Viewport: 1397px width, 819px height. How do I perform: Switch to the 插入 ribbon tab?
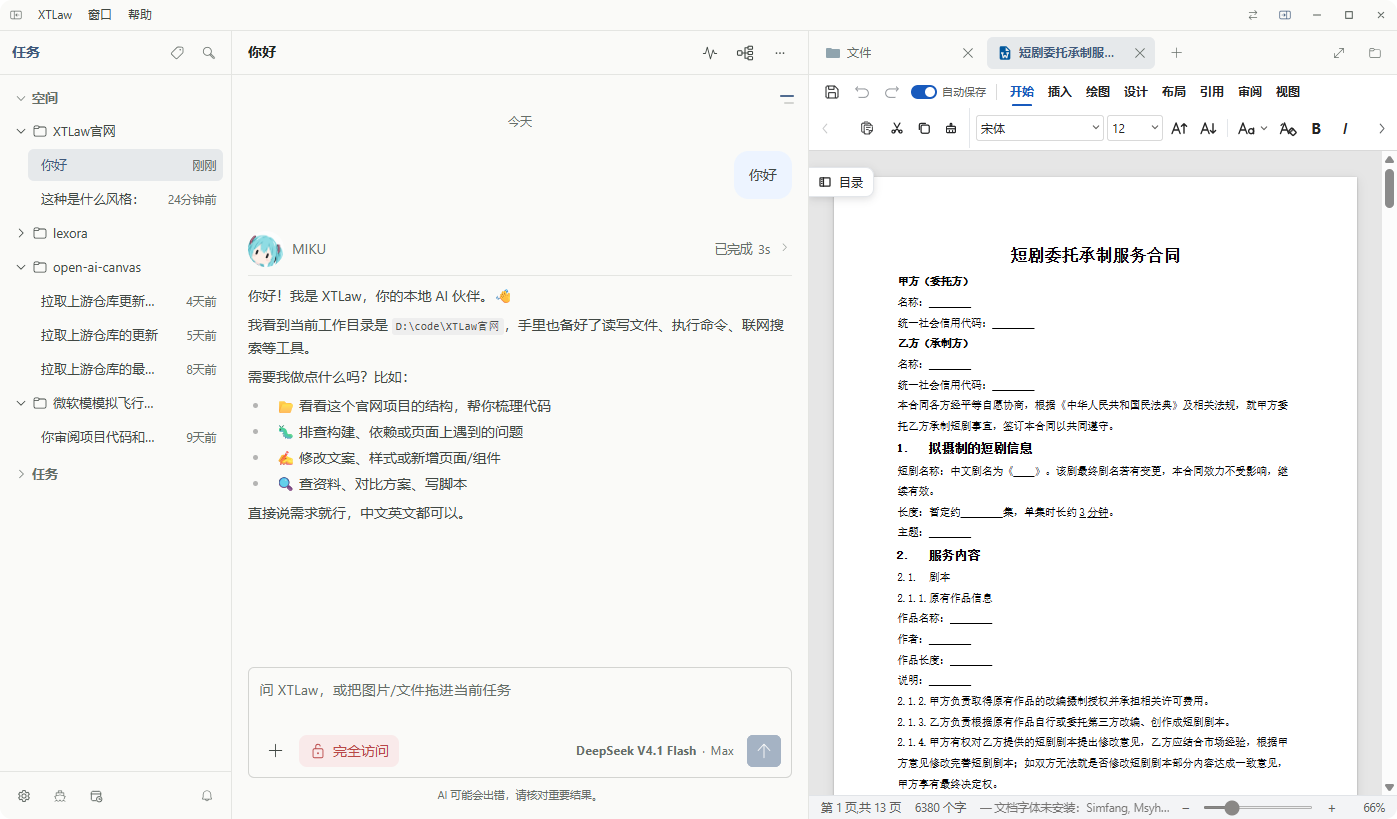[x=1059, y=92]
